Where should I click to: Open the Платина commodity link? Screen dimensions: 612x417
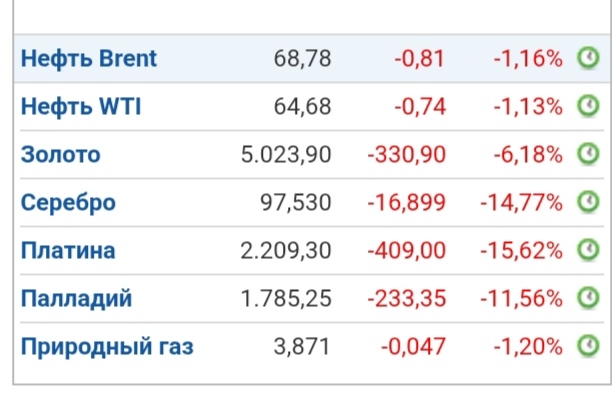point(68,251)
